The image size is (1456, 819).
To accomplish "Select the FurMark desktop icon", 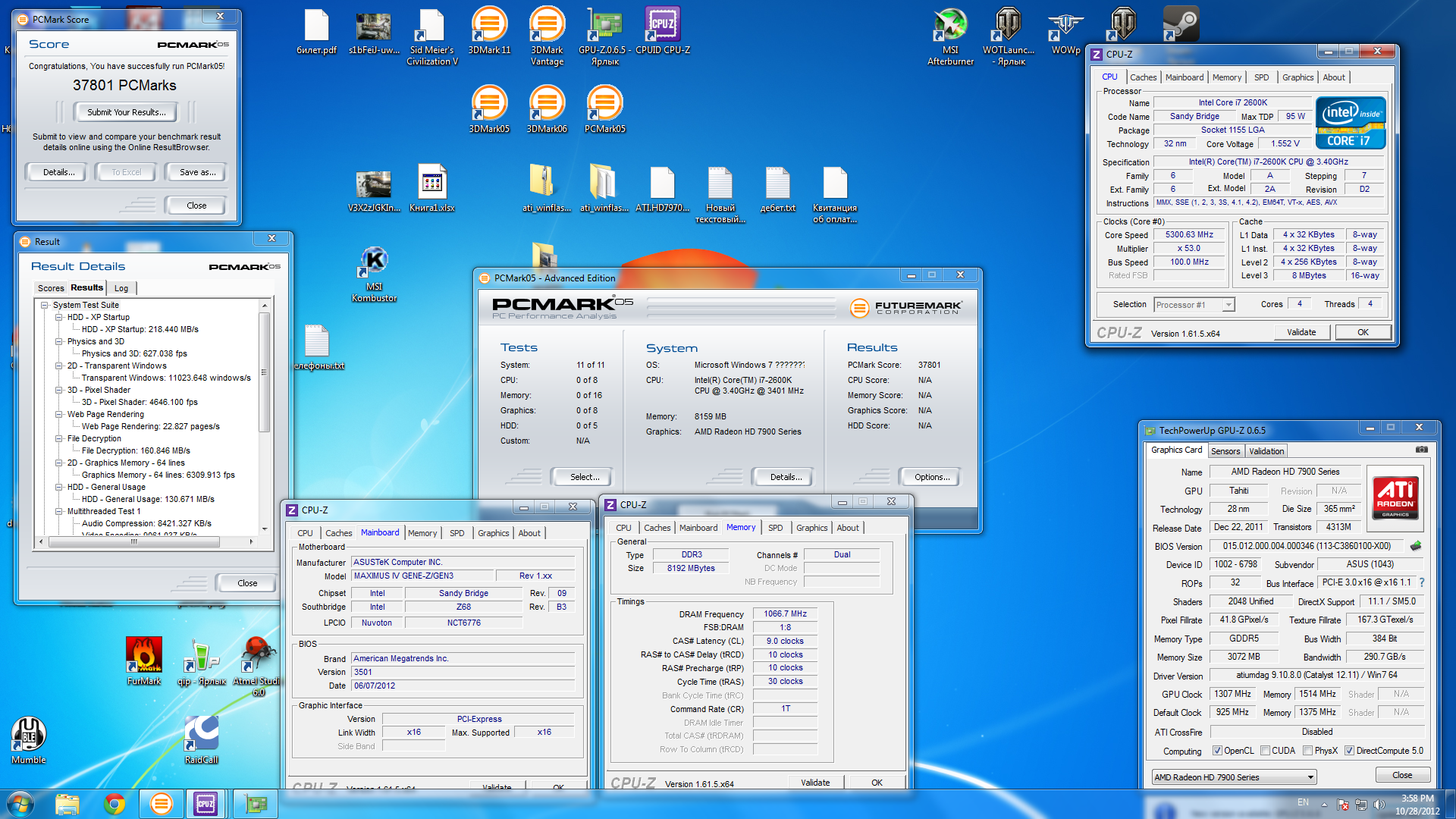I will pyautogui.click(x=144, y=661).
